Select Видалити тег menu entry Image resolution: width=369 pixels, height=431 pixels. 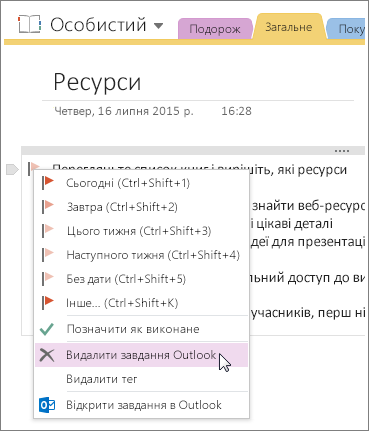click(141, 379)
